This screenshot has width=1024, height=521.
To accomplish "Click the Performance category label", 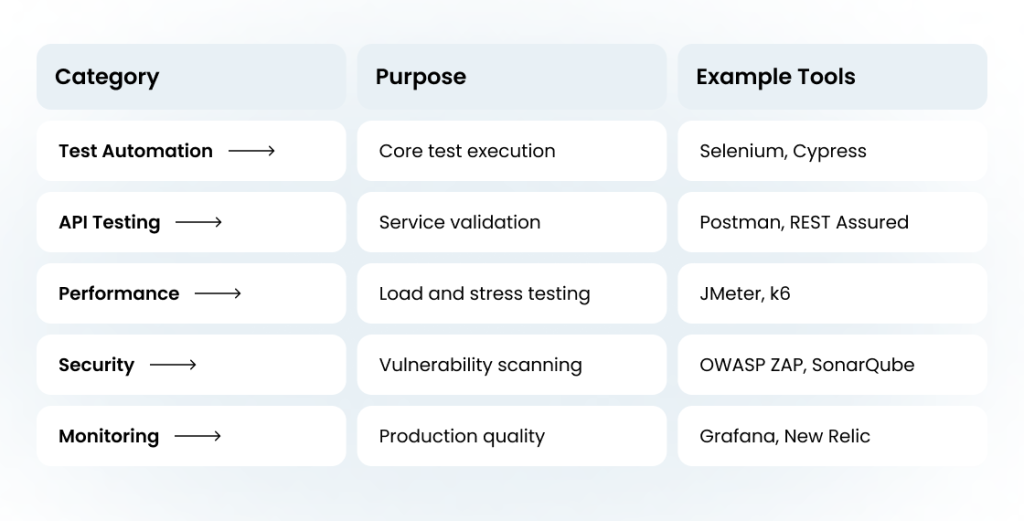I will point(119,294).
